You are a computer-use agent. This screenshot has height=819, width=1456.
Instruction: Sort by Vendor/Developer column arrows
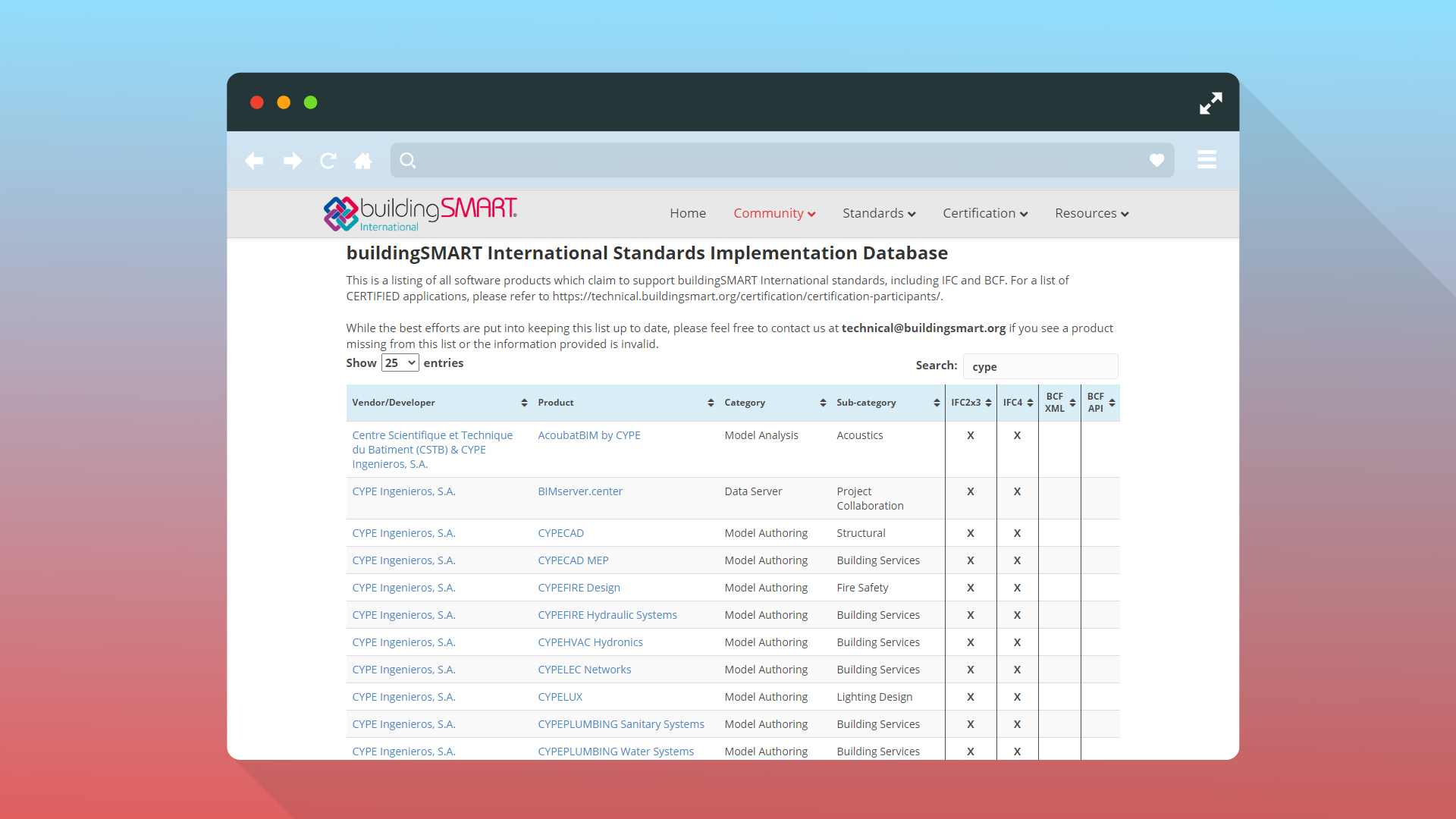pos(524,403)
